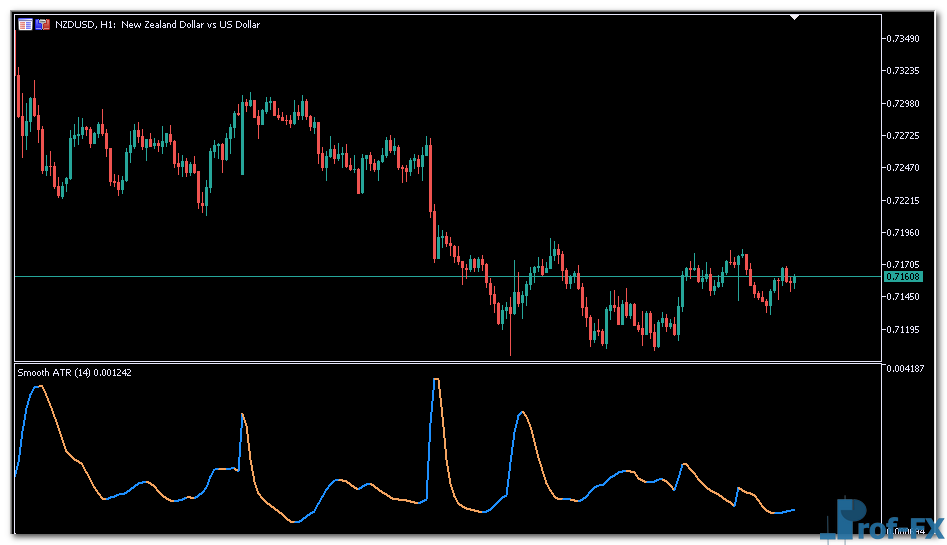Click the 0.73490 price scale label
947x545 pixels.
point(904,38)
